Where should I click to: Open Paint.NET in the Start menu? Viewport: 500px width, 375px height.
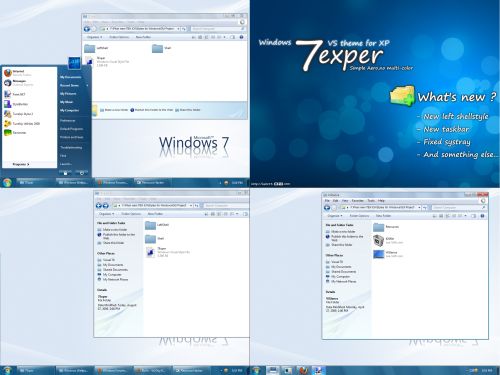pyautogui.click(x=14, y=94)
